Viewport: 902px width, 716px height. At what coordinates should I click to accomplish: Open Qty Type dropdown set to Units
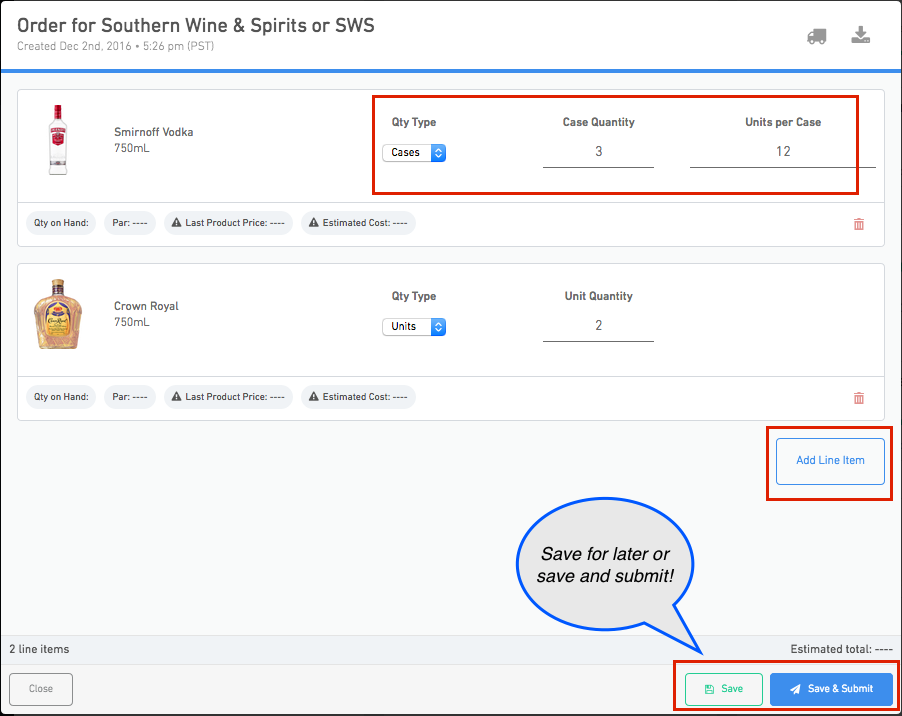pyautogui.click(x=414, y=326)
